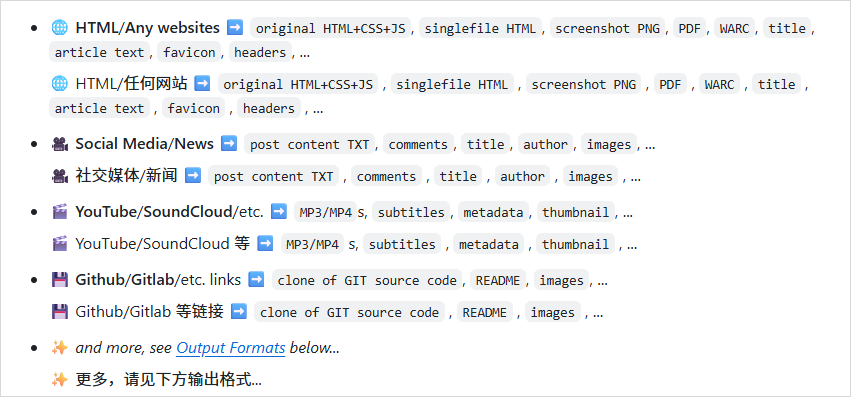The height and width of the screenshot is (397, 851).
Task: Click the floppy disk emoji before Github/Gitlab 等链接
Action: click(x=59, y=312)
